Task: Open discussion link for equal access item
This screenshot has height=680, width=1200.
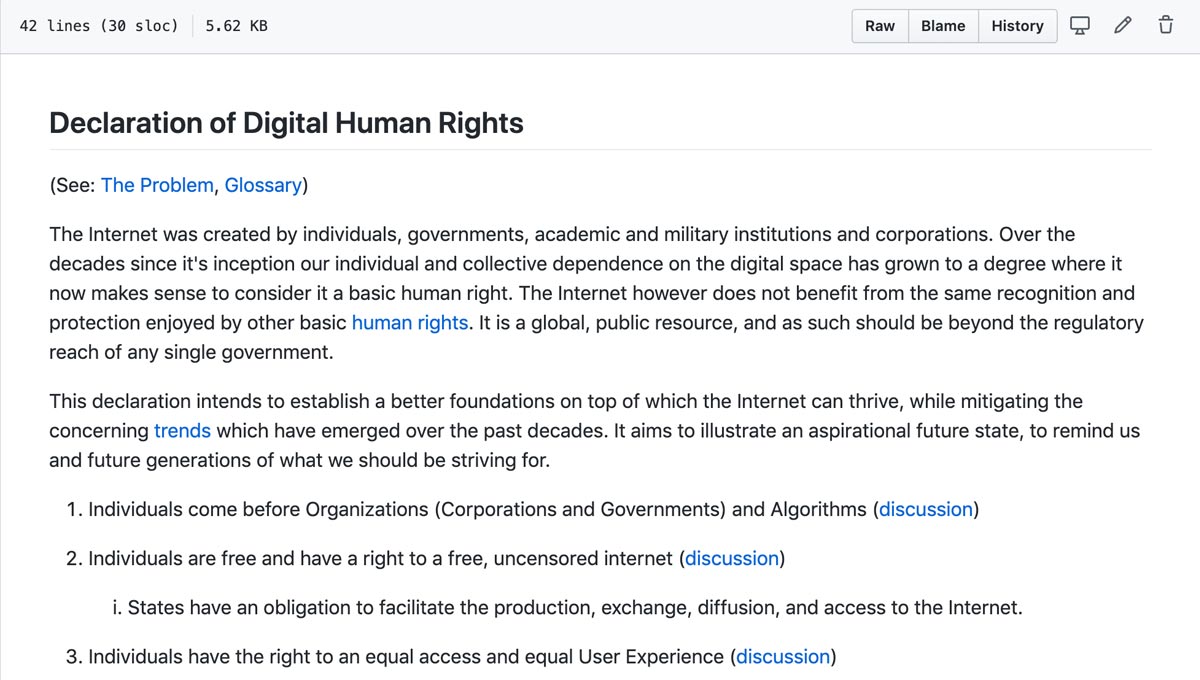Action: point(784,656)
